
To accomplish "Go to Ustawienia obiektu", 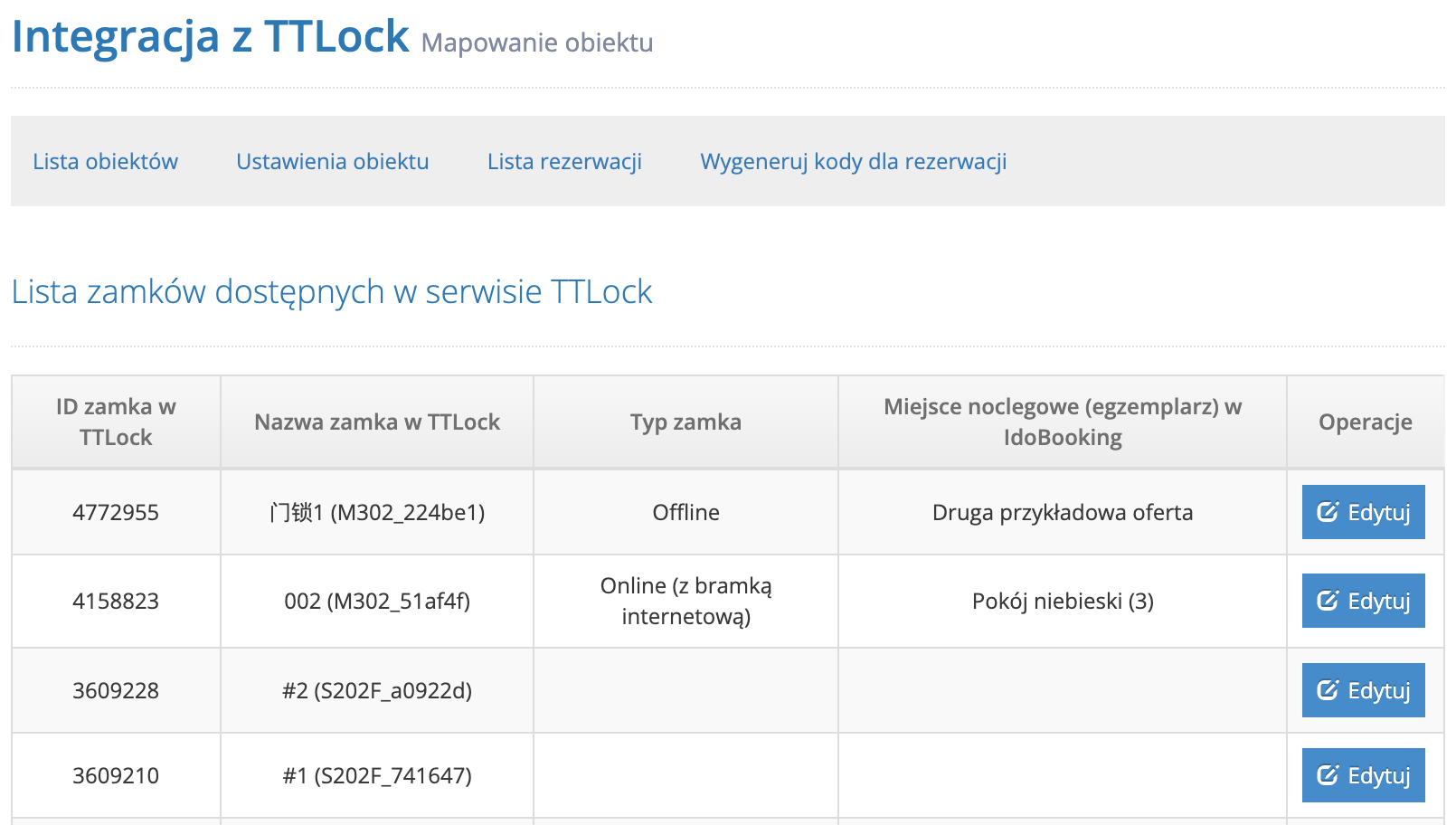I will 333,162.
